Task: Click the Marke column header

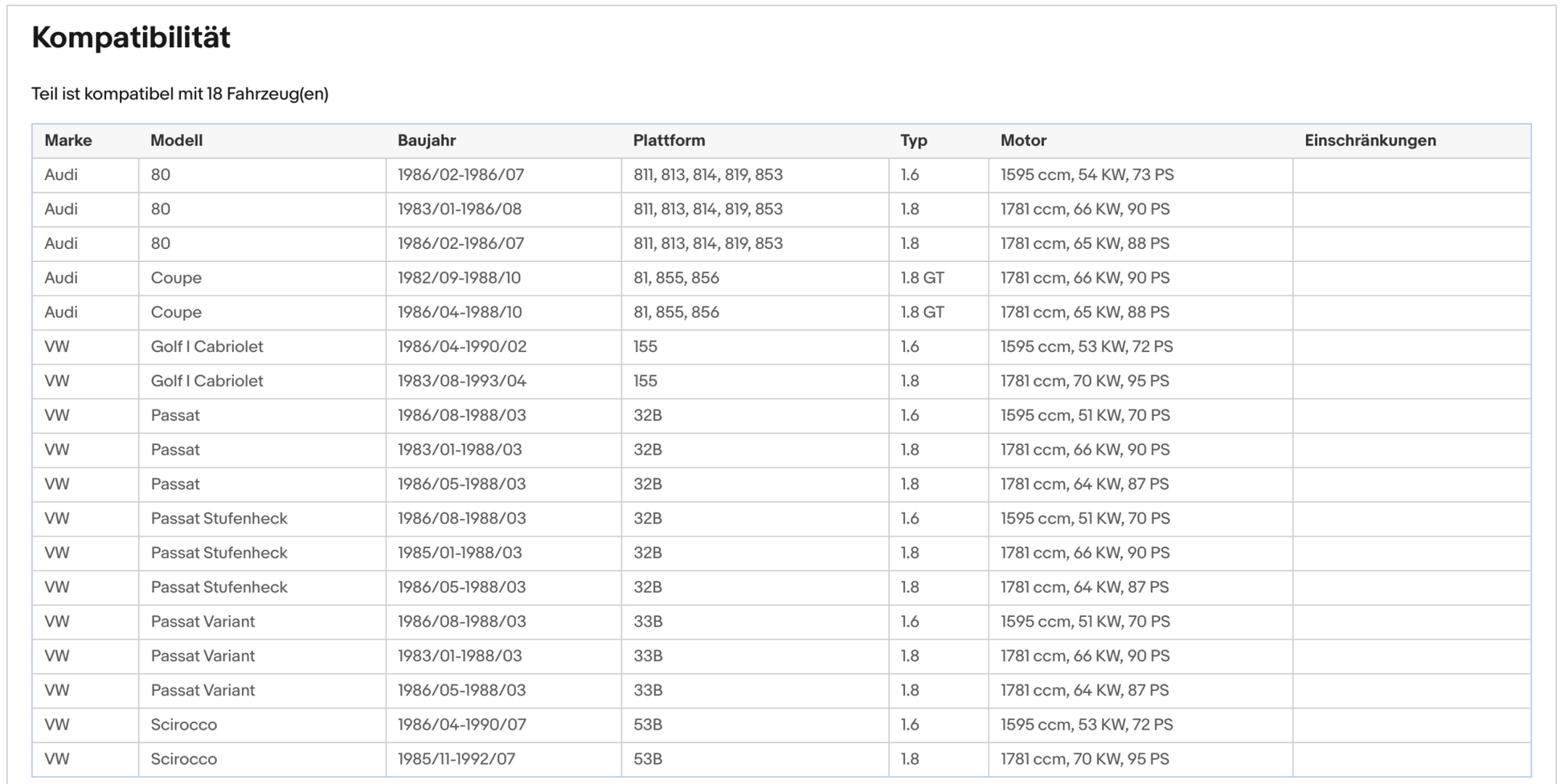Action: (x=68, y=141)
